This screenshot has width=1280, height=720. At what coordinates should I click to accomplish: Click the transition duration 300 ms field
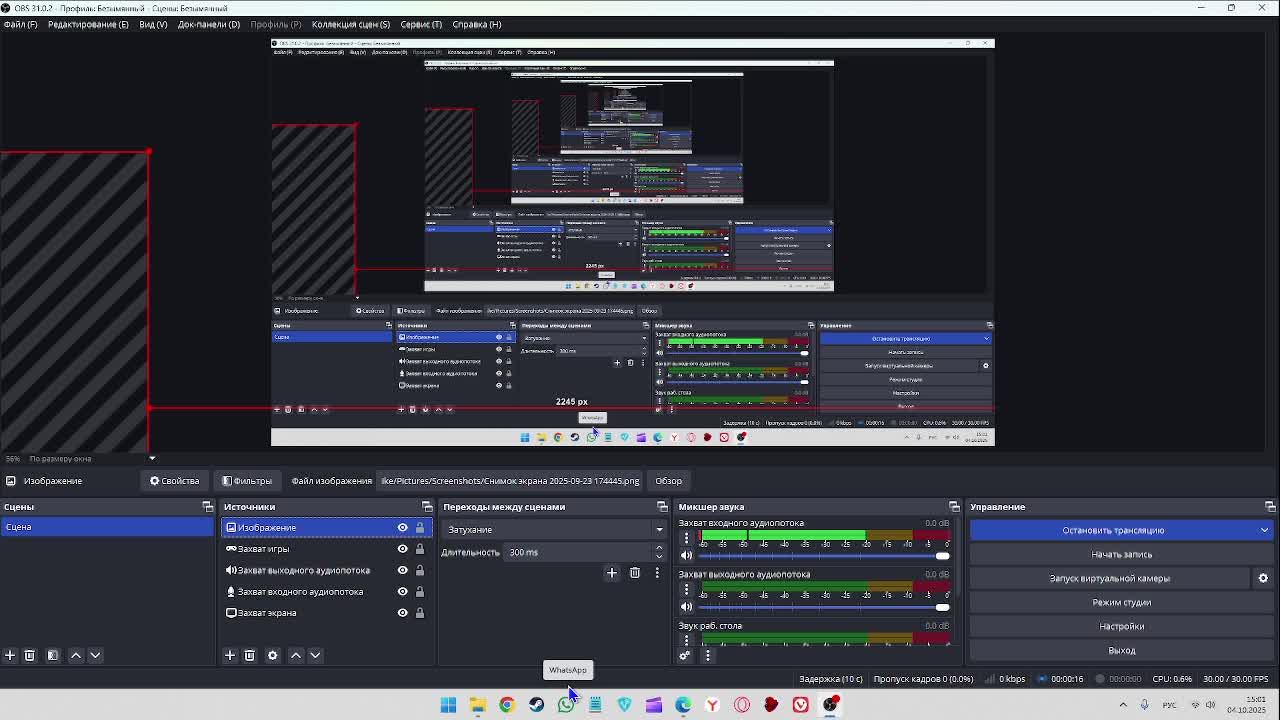(578, 552)
